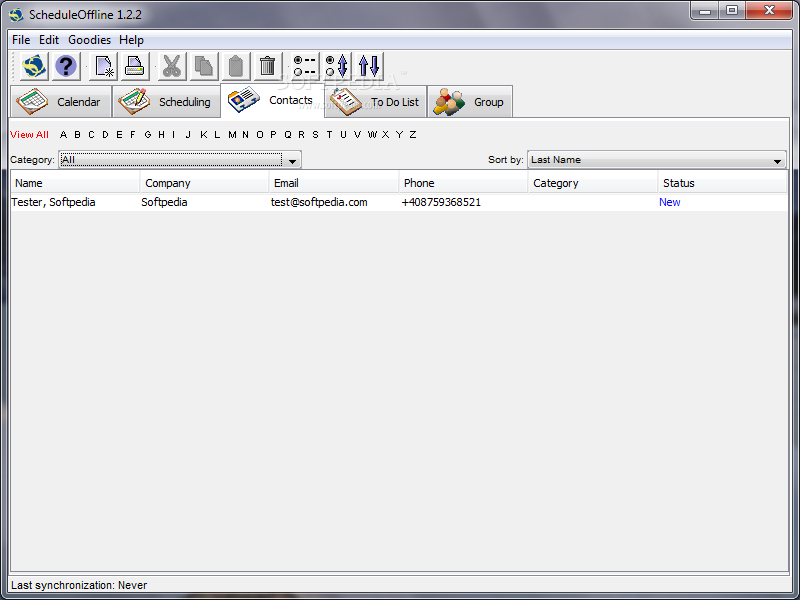Viewport: 800px width, 600px height.
Task: Click the cut scissors icon
Action: 172,66
